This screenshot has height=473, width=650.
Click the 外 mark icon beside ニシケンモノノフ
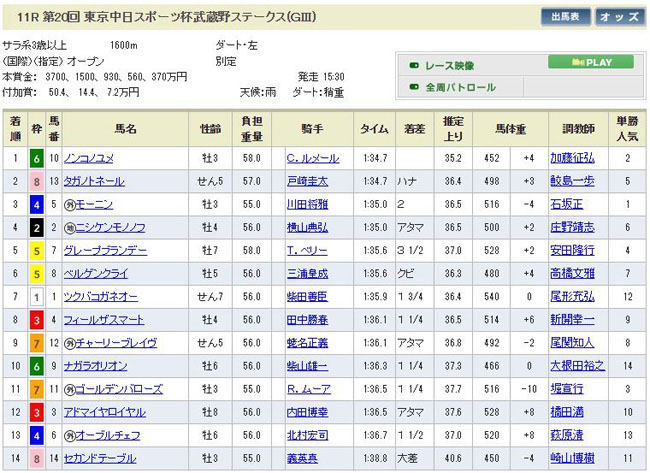coord(69,227)
